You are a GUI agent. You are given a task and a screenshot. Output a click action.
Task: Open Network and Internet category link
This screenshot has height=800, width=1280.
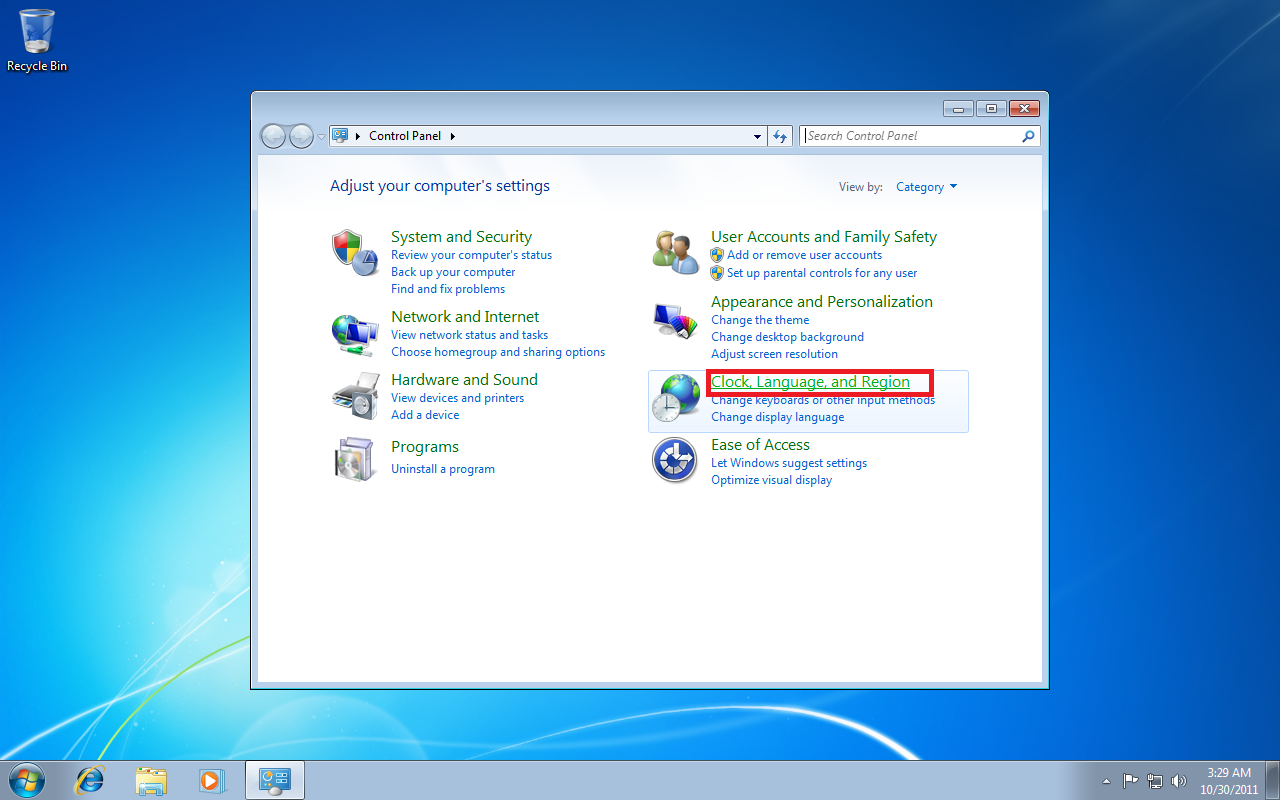coord(465,317)
